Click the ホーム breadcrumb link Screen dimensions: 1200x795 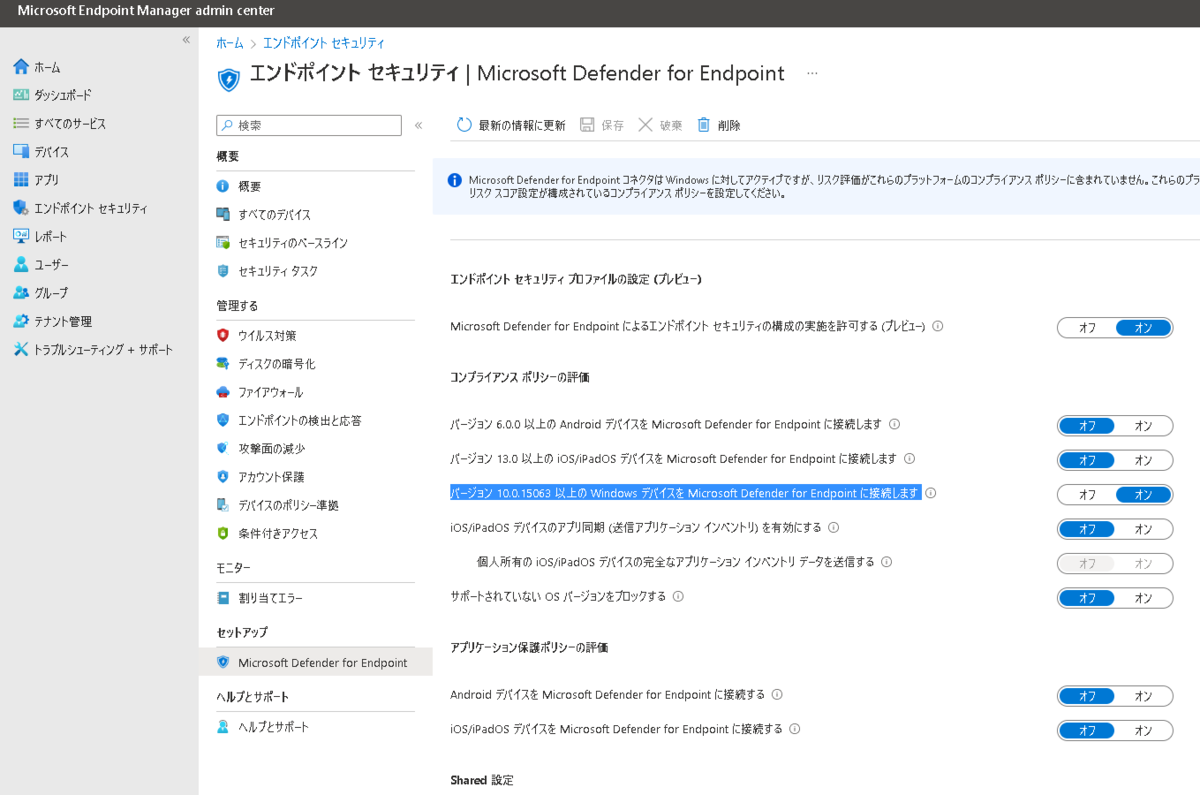[229, 43]
